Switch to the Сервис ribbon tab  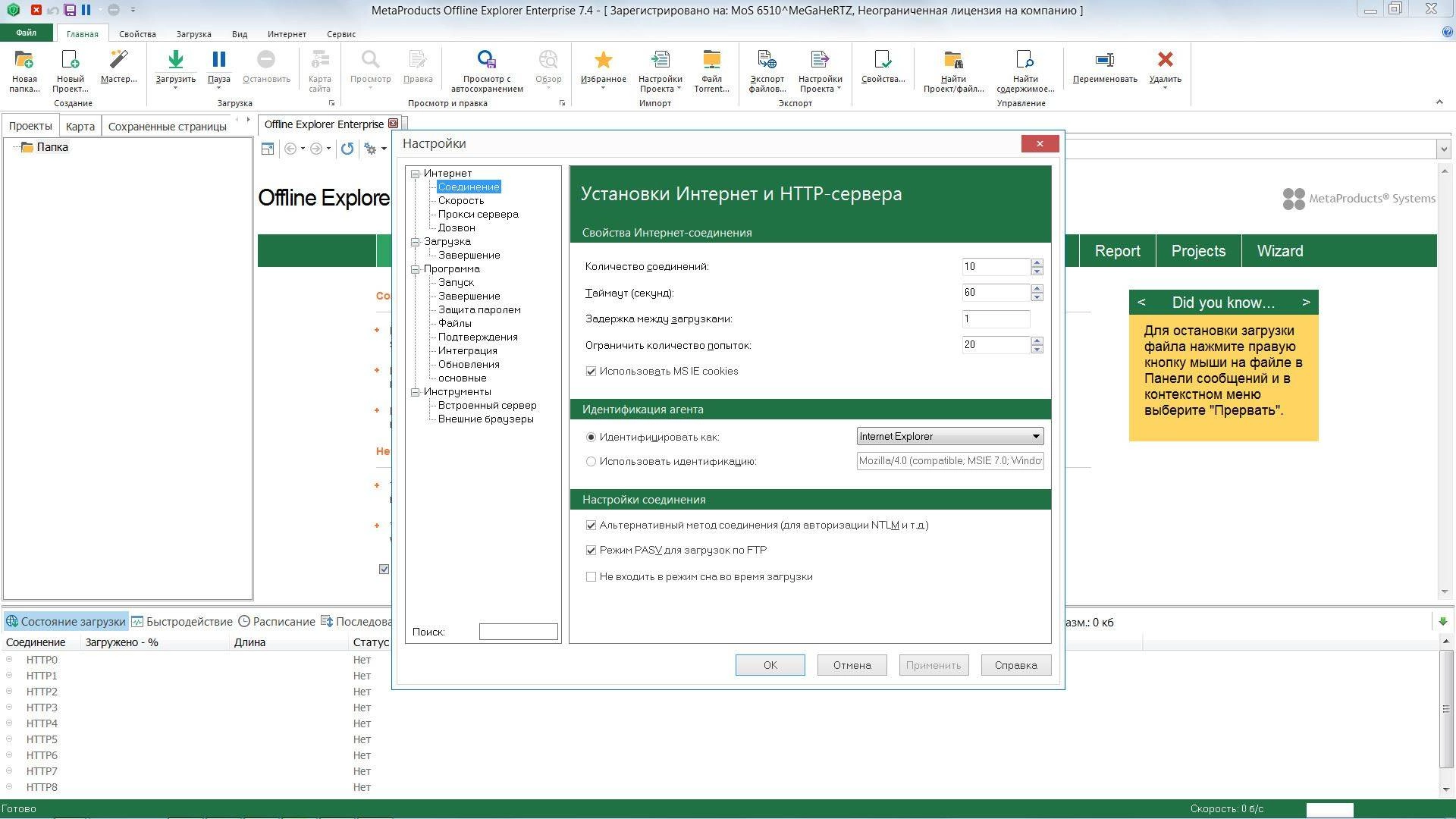[x=341, y=34]
